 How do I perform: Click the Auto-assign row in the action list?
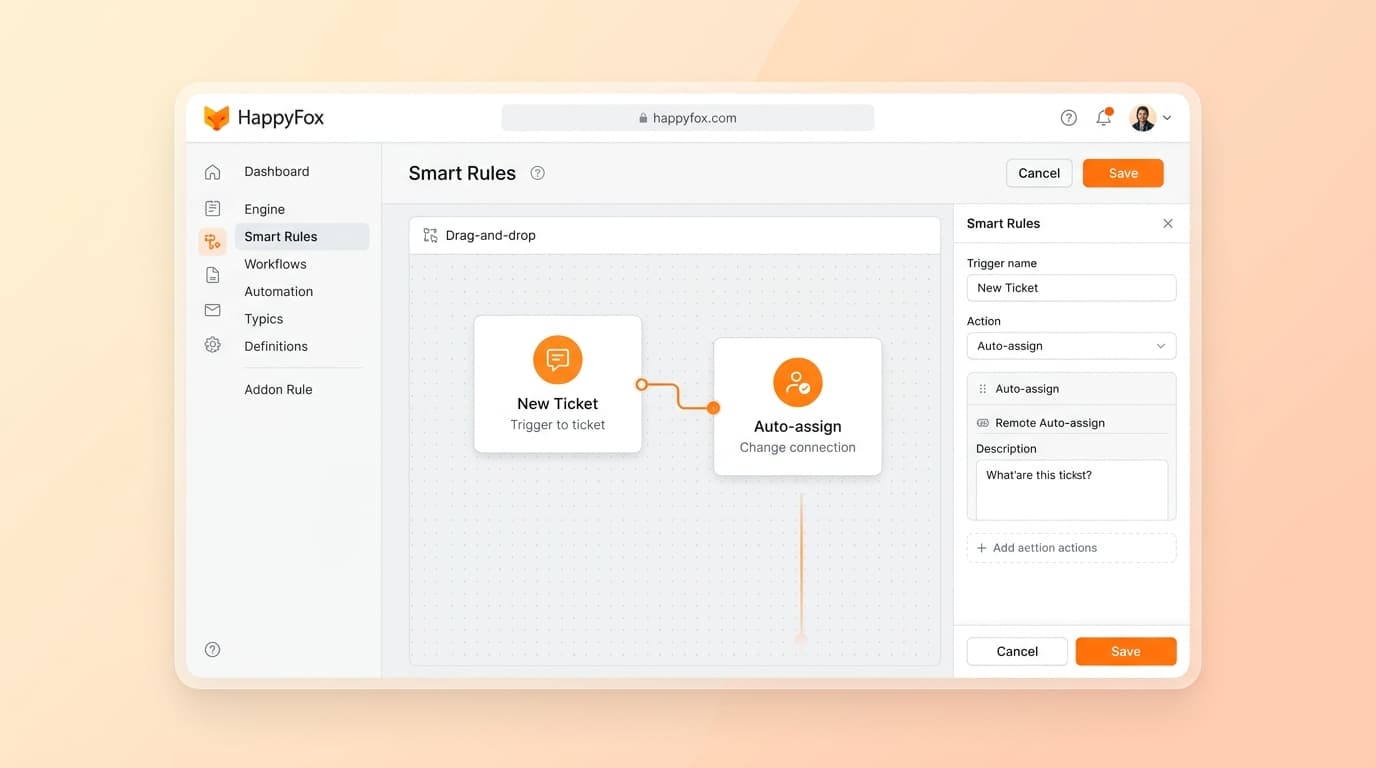coord(1071,389)
